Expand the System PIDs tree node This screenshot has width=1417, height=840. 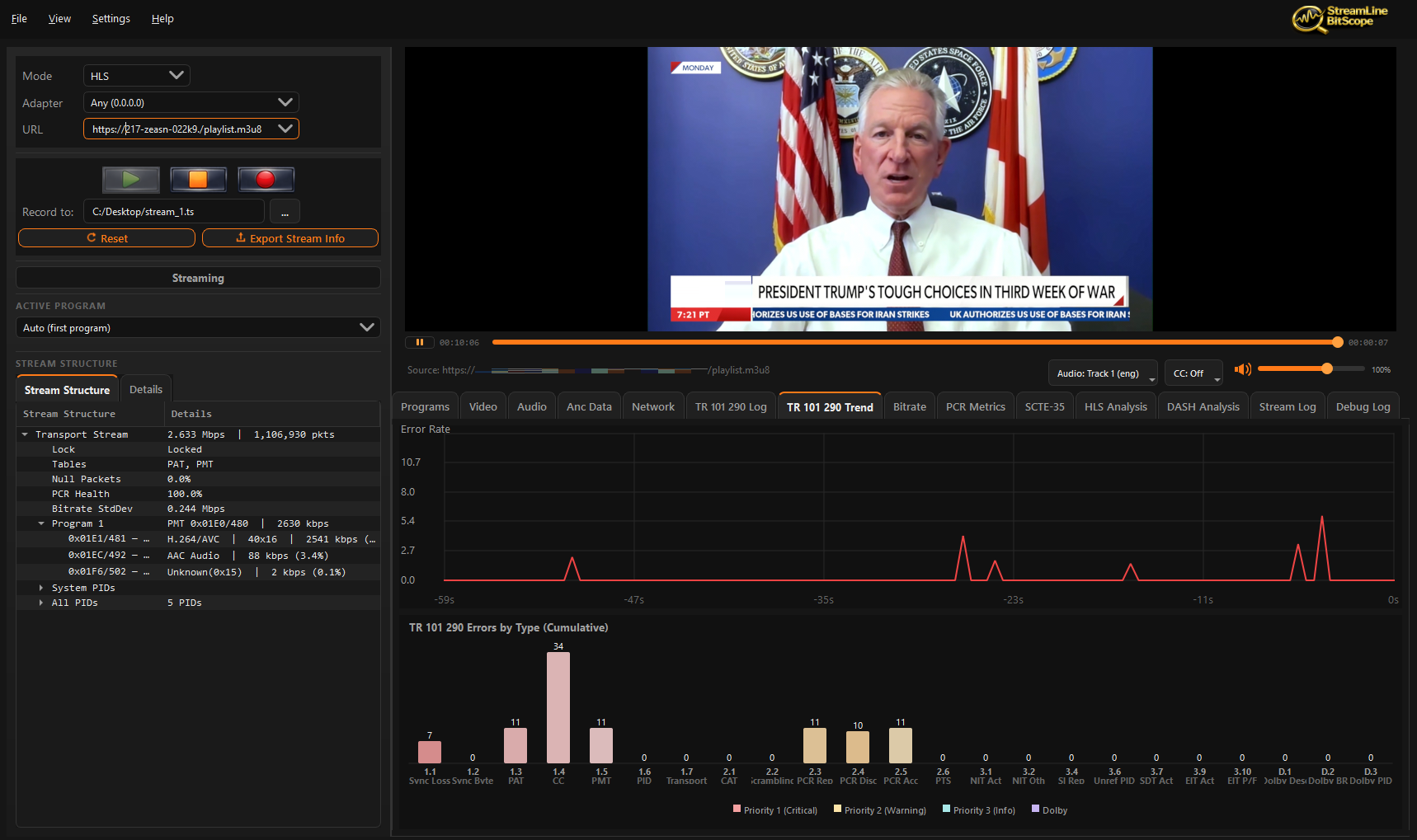(x=41, y=588)
